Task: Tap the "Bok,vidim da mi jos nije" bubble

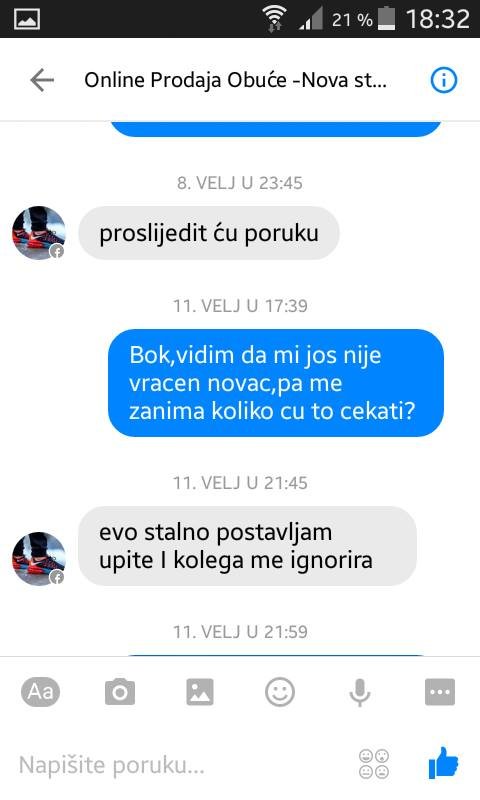Action: [275, 383]
